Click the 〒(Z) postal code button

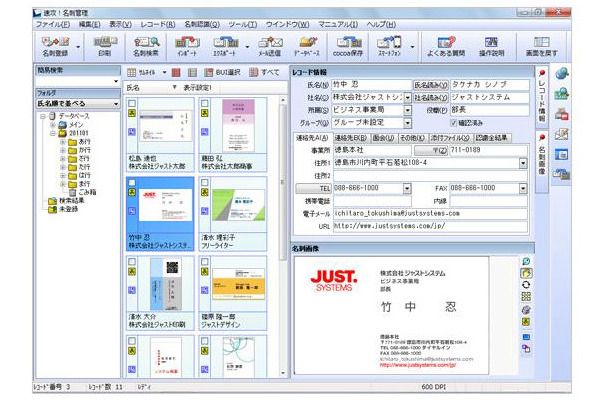coord(431,150)
